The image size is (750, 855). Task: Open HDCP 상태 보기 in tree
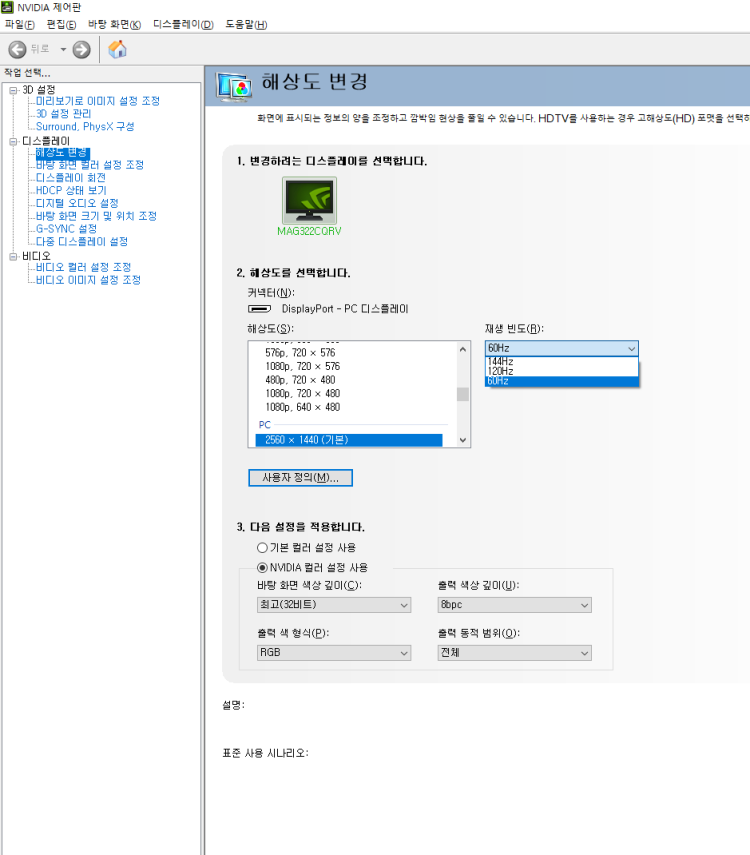71,190
